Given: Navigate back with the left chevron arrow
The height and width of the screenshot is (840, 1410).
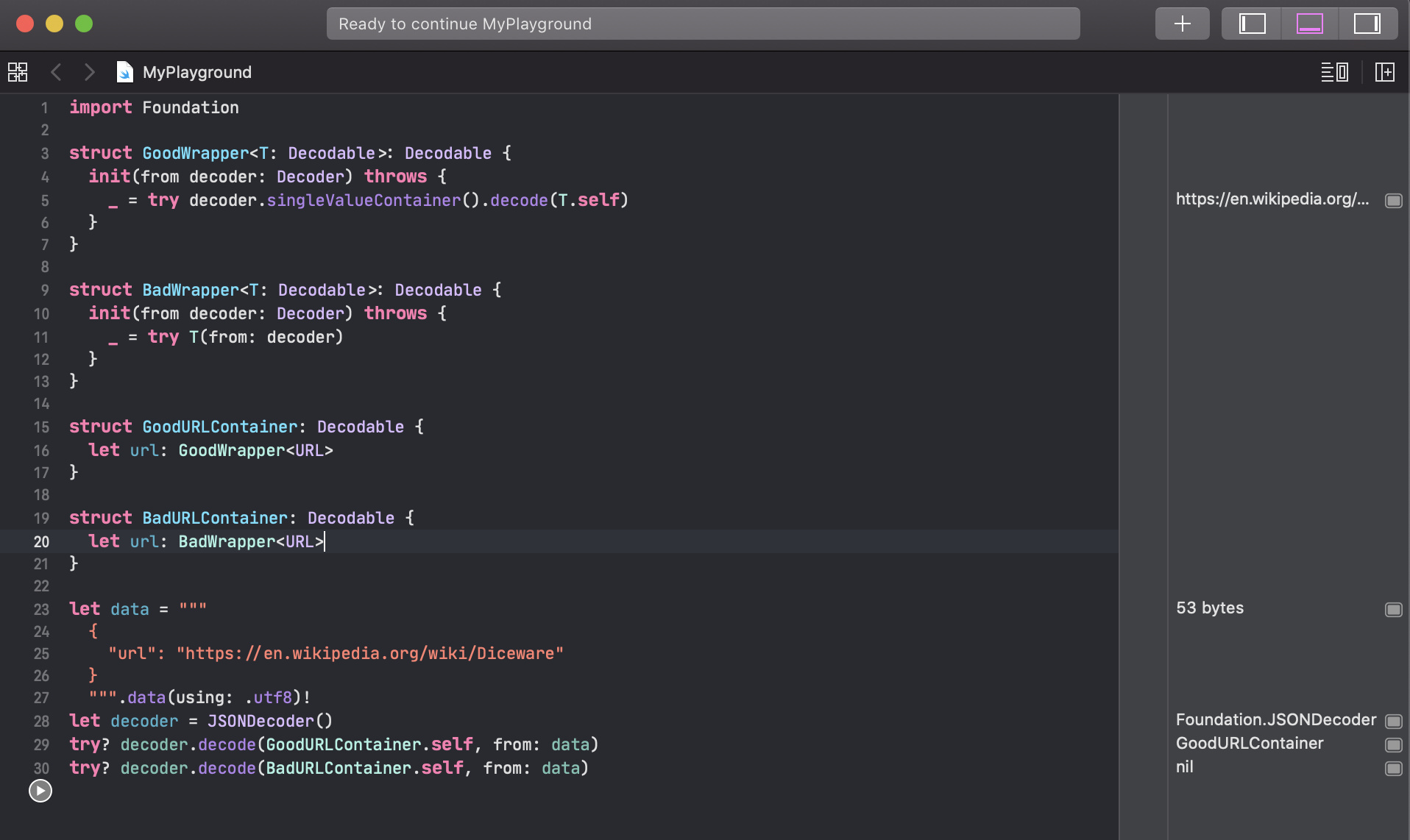Looking at the screenshot, I should coord(56,71).
